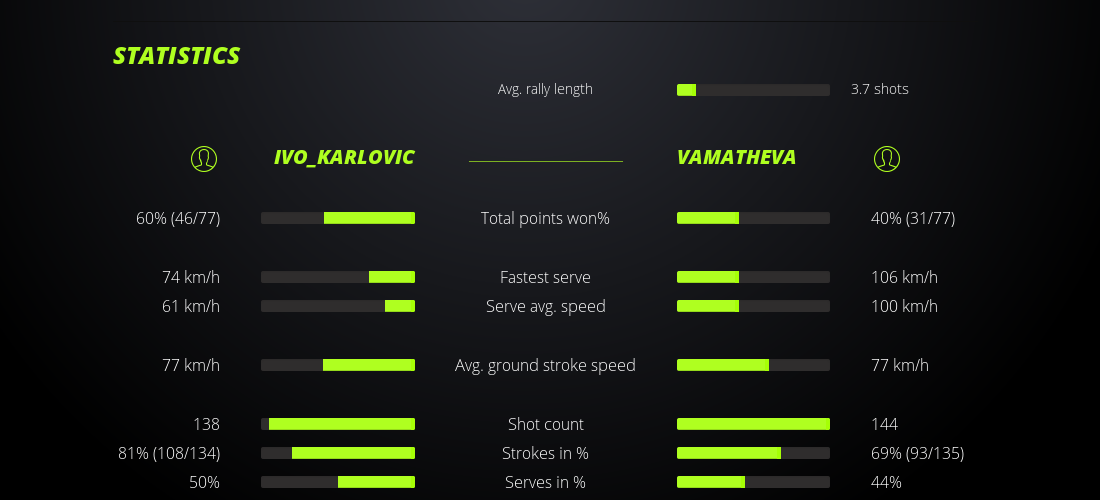
Task: Click the Avg. rally length progress bar
Action: pos(753,90)
